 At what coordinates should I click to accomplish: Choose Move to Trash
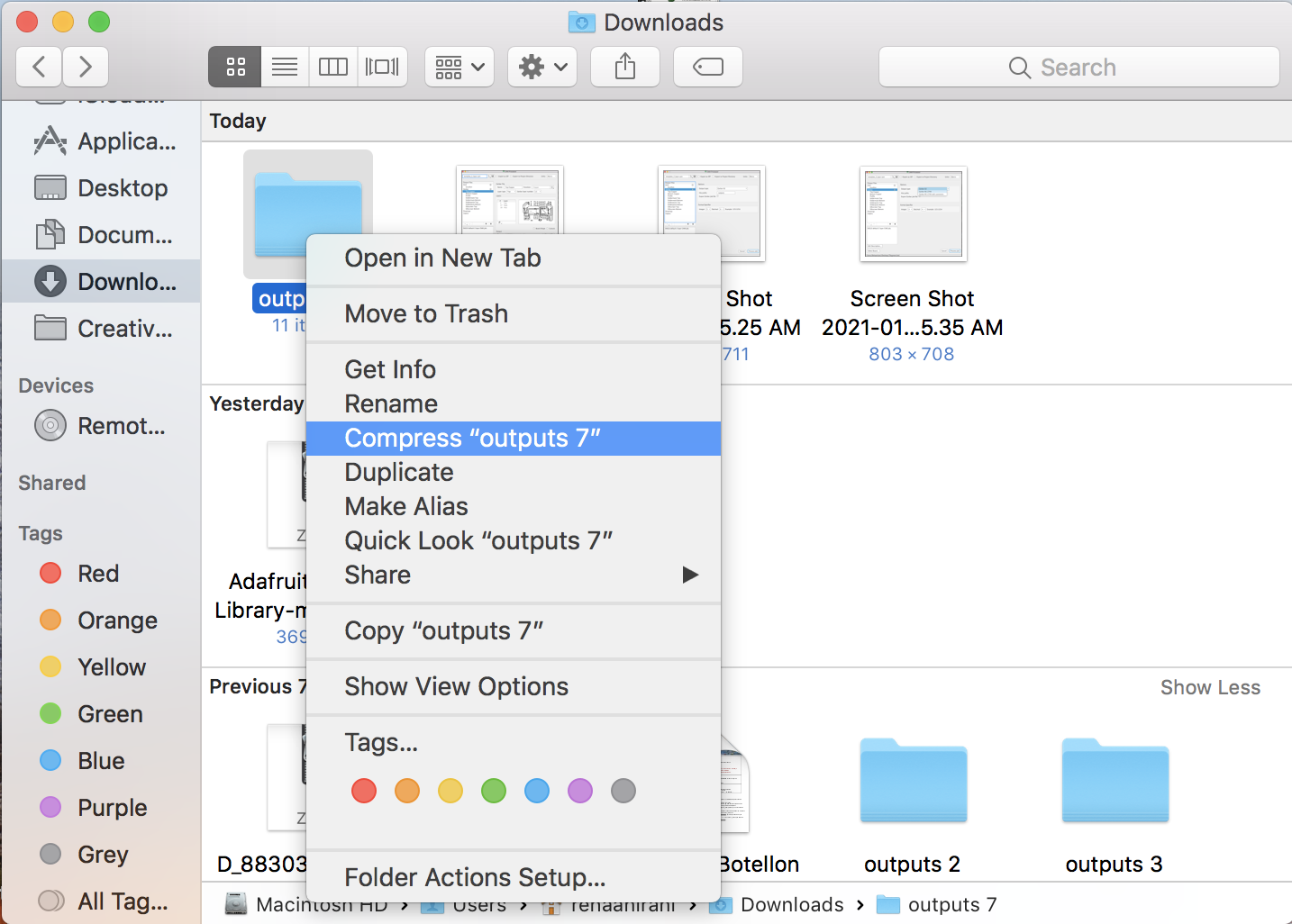[514, 314]
